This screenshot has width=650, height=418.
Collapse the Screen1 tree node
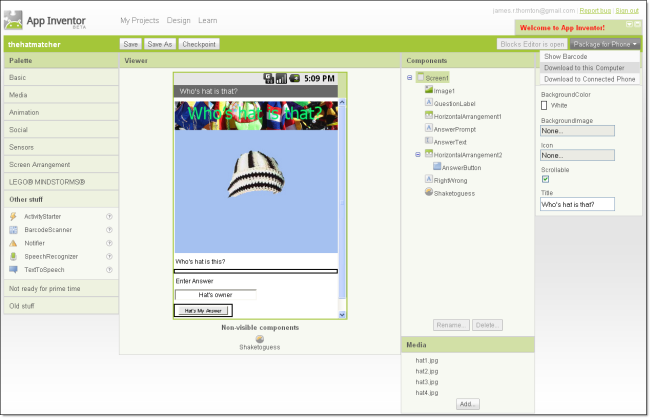click(x=409, y=77)
